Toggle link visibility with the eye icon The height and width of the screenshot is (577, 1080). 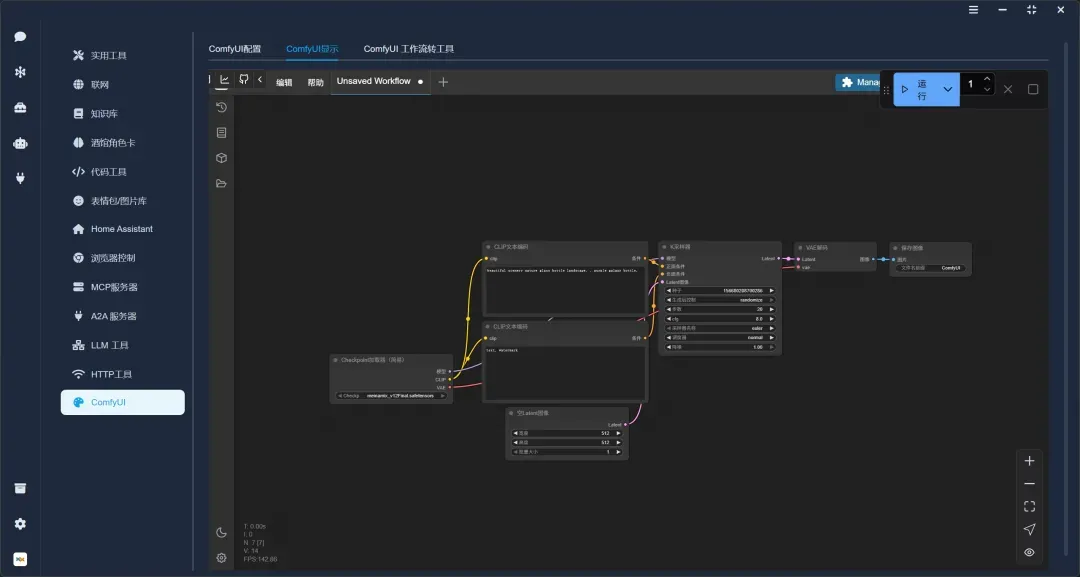(1029, 552)
